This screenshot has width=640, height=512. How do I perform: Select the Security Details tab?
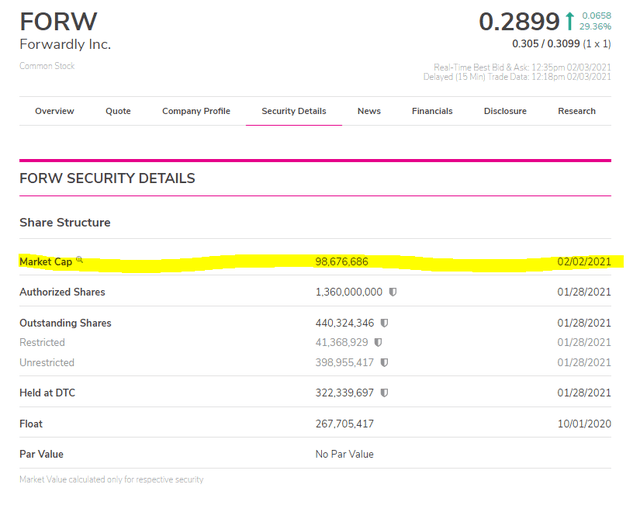click(294, 111)
